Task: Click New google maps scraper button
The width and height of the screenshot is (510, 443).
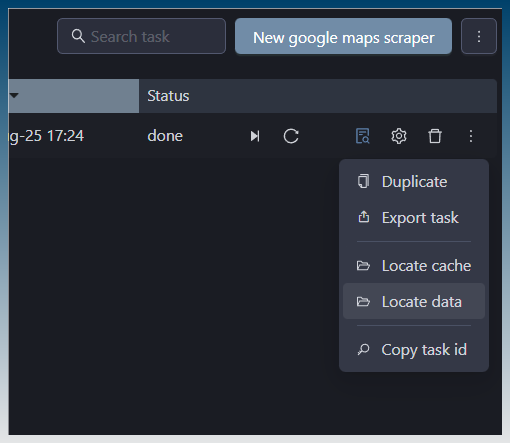Action: tap(343, 36)
